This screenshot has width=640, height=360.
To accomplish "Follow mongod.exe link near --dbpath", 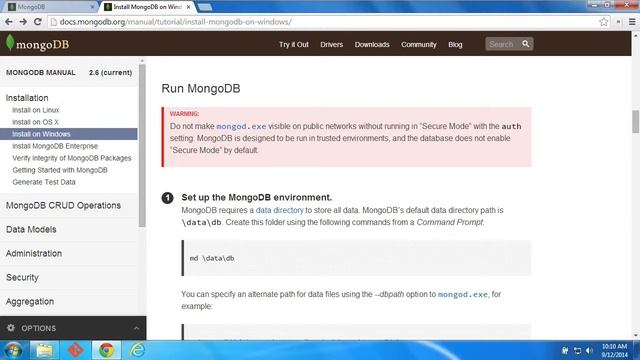I will click(462, 294).
